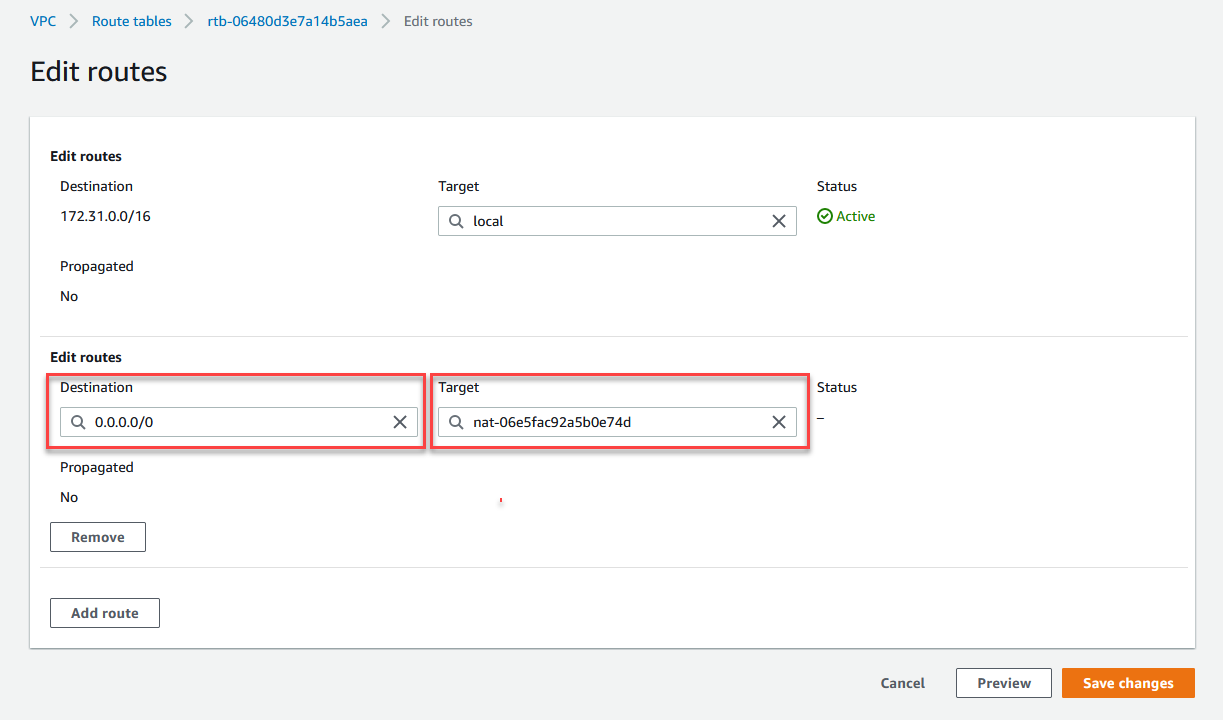
Task: Clear the 0.0.0.0/0 destination field
Action: click(x=400, y=422)
